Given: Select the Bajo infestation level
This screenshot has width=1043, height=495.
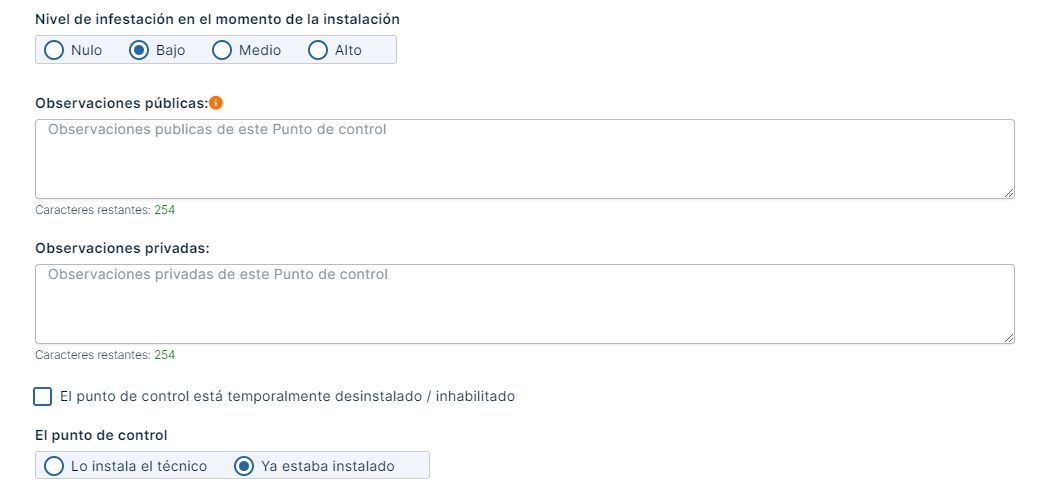Looking at the screenshot, I should coord(139,50).
